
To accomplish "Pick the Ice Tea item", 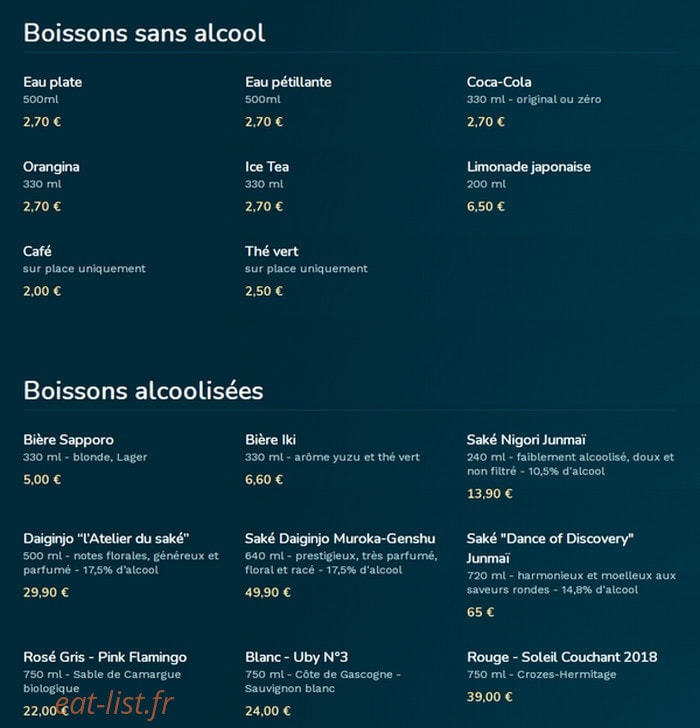I will tap(267, 167).
